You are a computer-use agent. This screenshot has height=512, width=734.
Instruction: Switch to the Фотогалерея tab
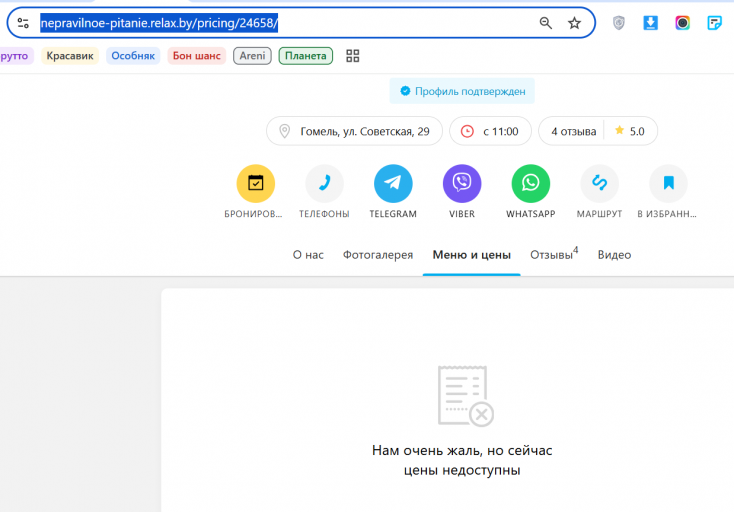pyautogui.click(x=378, y=255)
